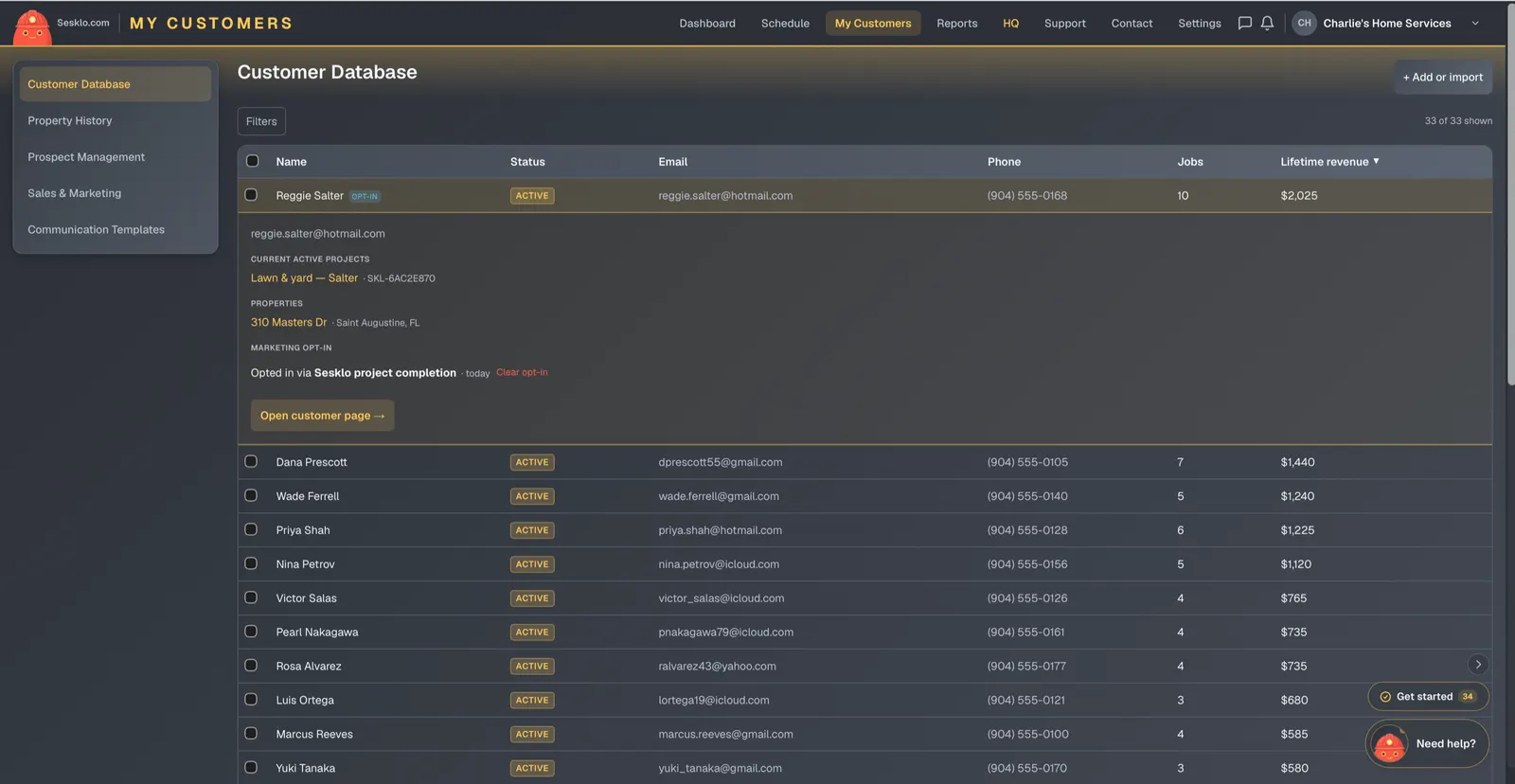Screen dimensions: 1515x784
Task: Open the 310 Masters Dr property link
Action: pos(289,323)
